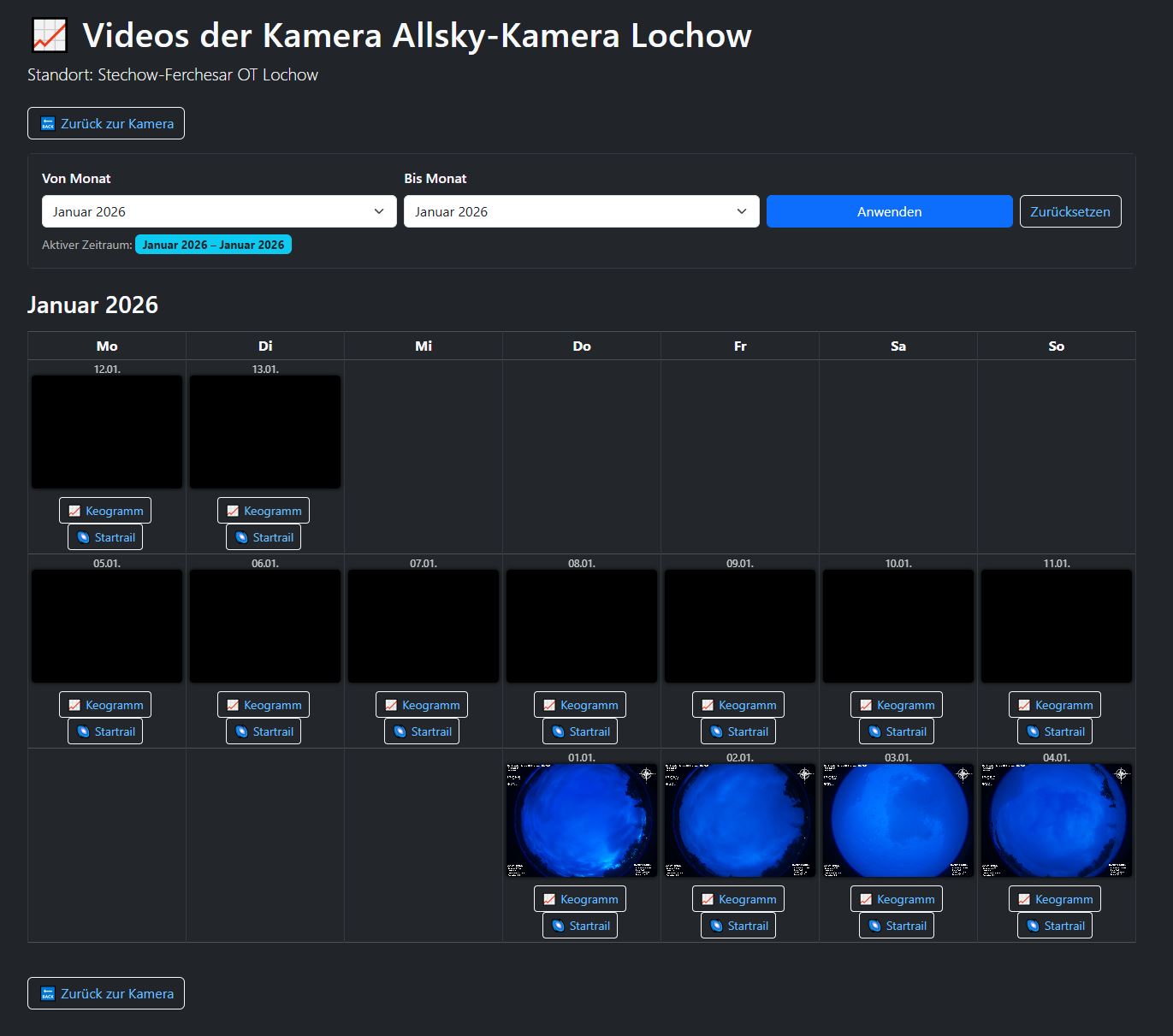Viewport: 1173px width, 1036px height.
Task: Click the back-arrow icon in the top Zurück zur Kamera button
Action: pyautogui.click(x=48, y=123)
